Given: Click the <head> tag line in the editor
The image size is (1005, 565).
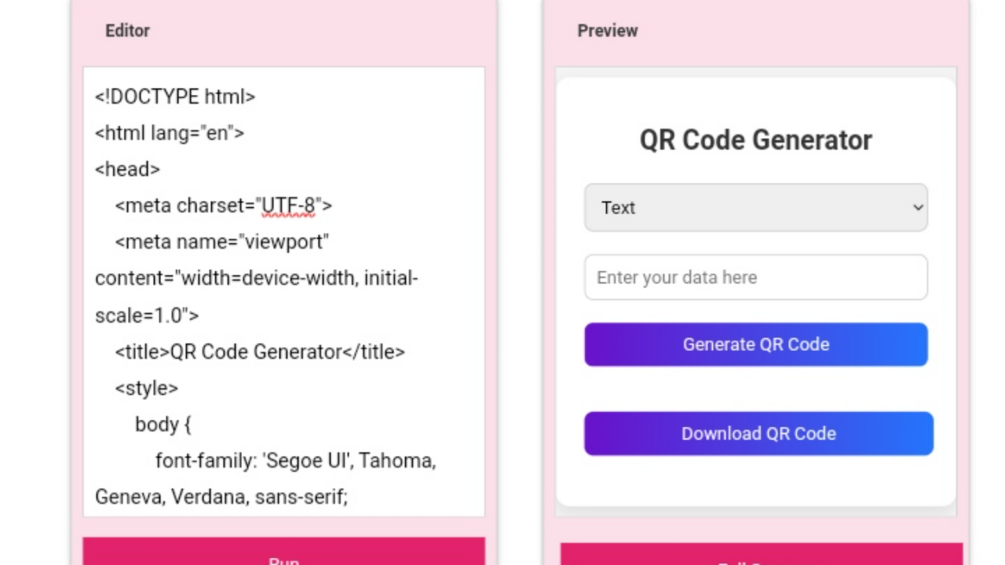Looking at the screenshot, I should tap(128, 170).
